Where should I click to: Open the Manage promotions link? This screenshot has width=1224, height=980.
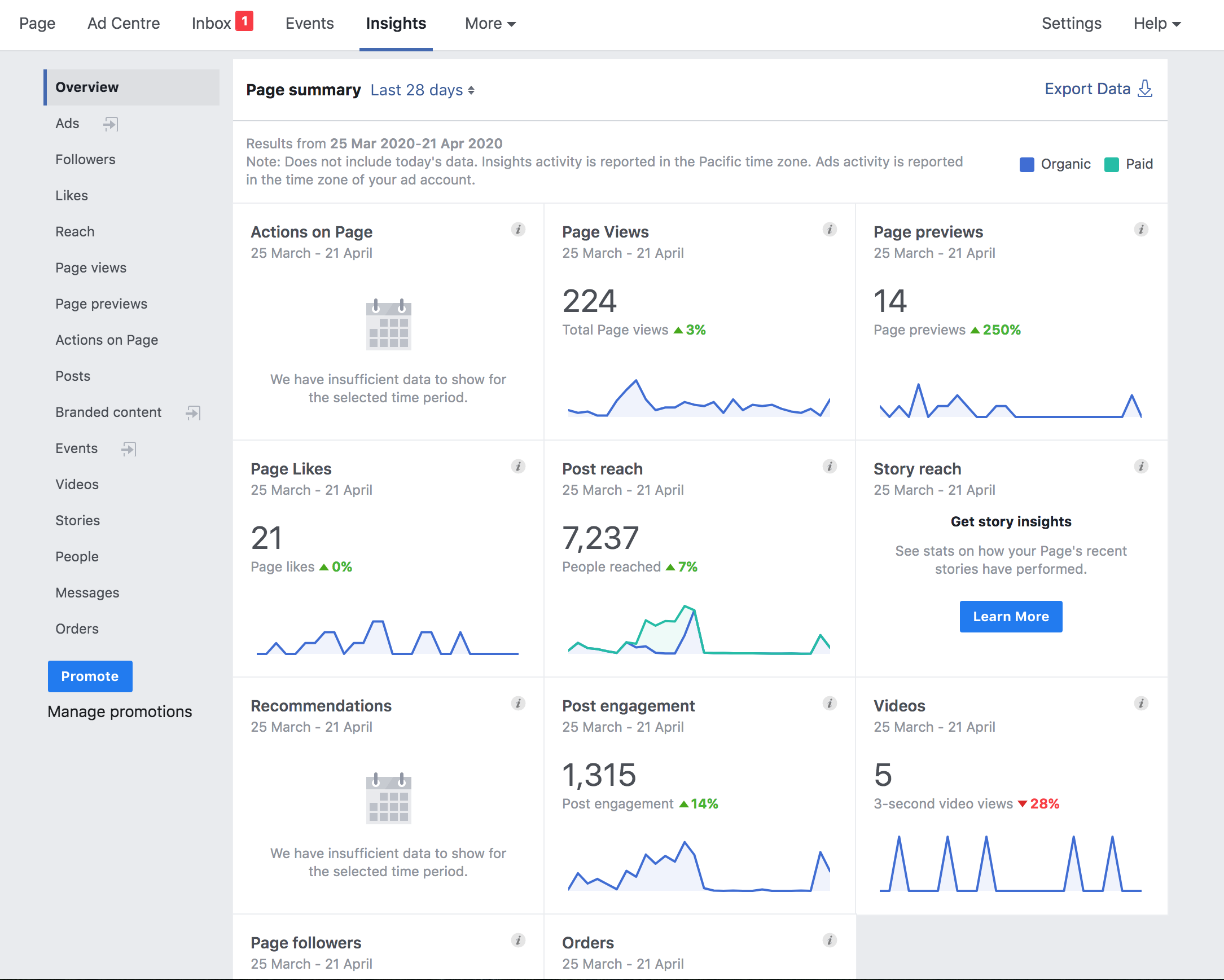[x=120, y=711]
